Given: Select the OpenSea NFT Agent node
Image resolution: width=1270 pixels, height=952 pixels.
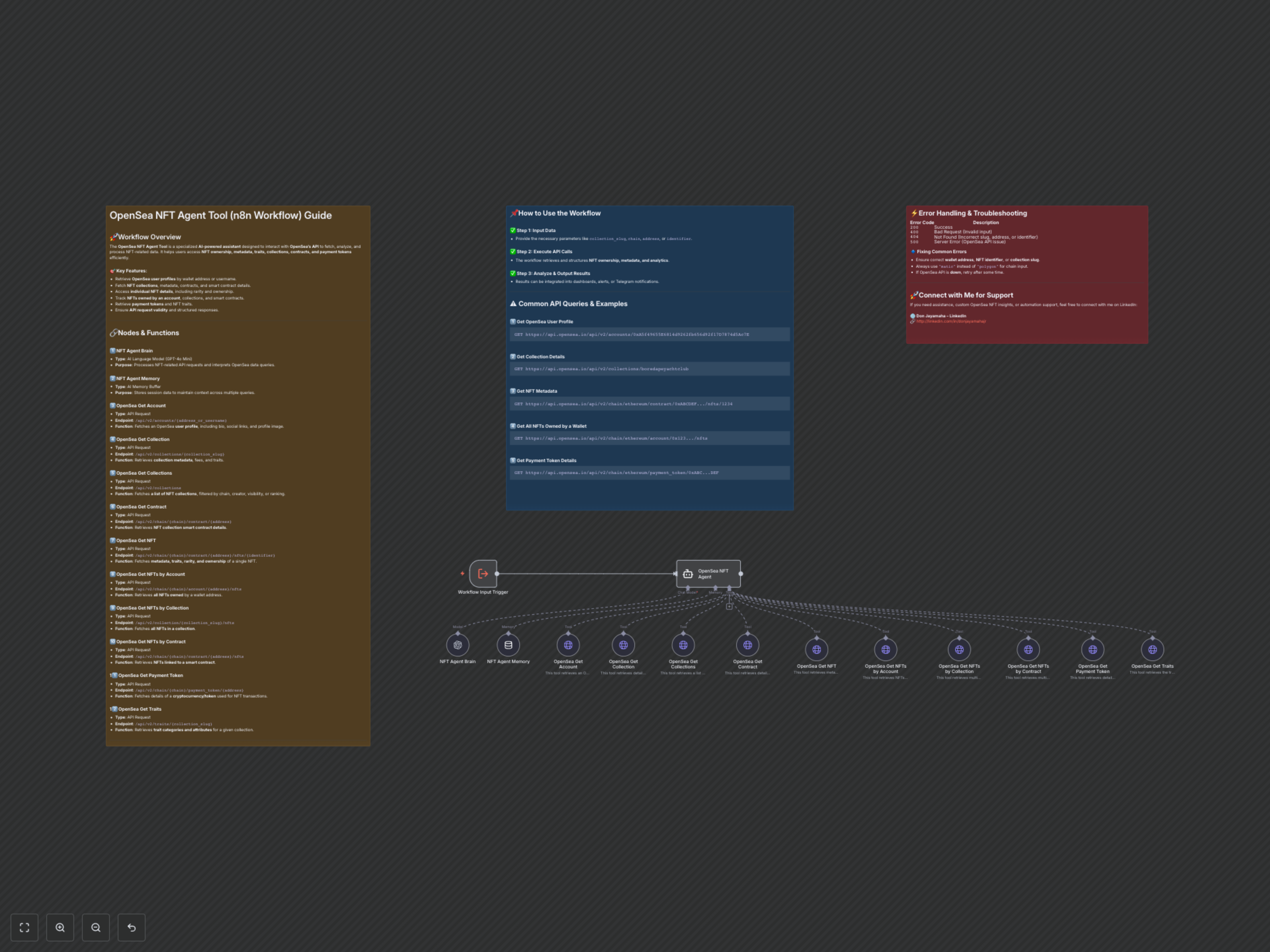Looking at the screenshot, I should 708,573.
